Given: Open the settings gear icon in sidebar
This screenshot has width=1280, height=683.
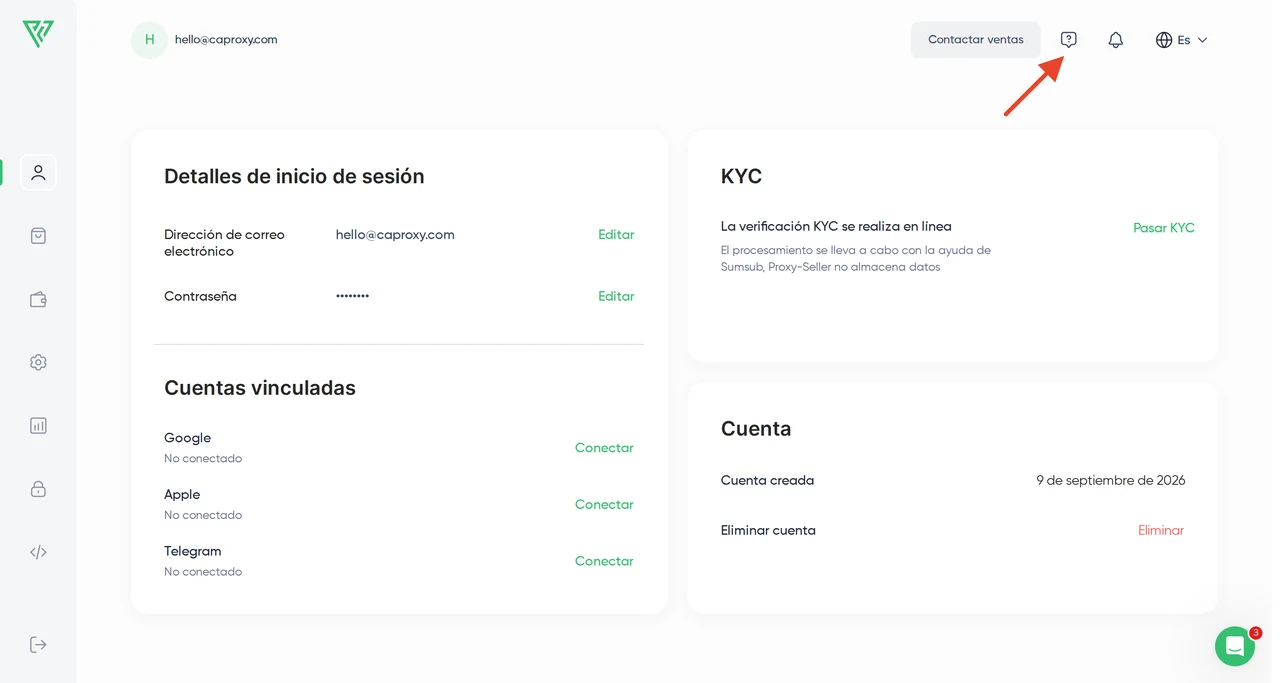Looking at the screenshot, I should click(38, 362).
